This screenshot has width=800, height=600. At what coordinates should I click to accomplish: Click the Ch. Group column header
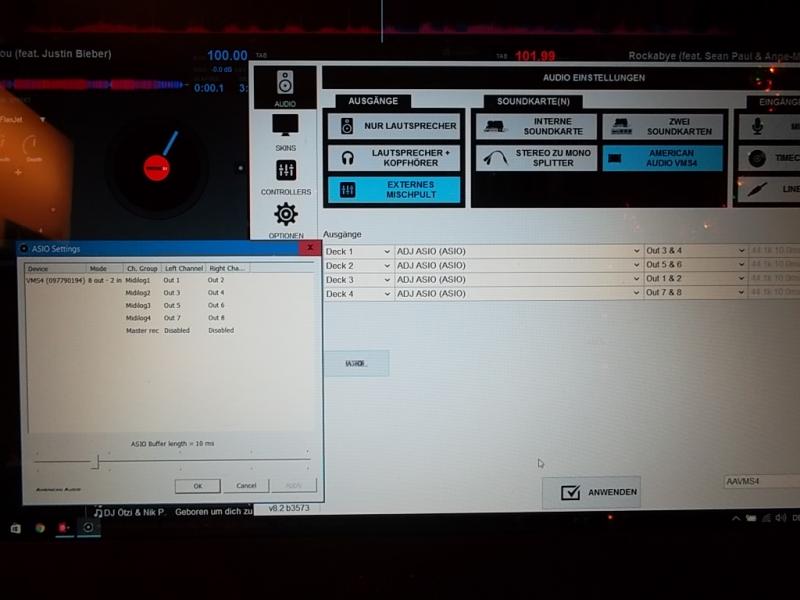[142, 268]
